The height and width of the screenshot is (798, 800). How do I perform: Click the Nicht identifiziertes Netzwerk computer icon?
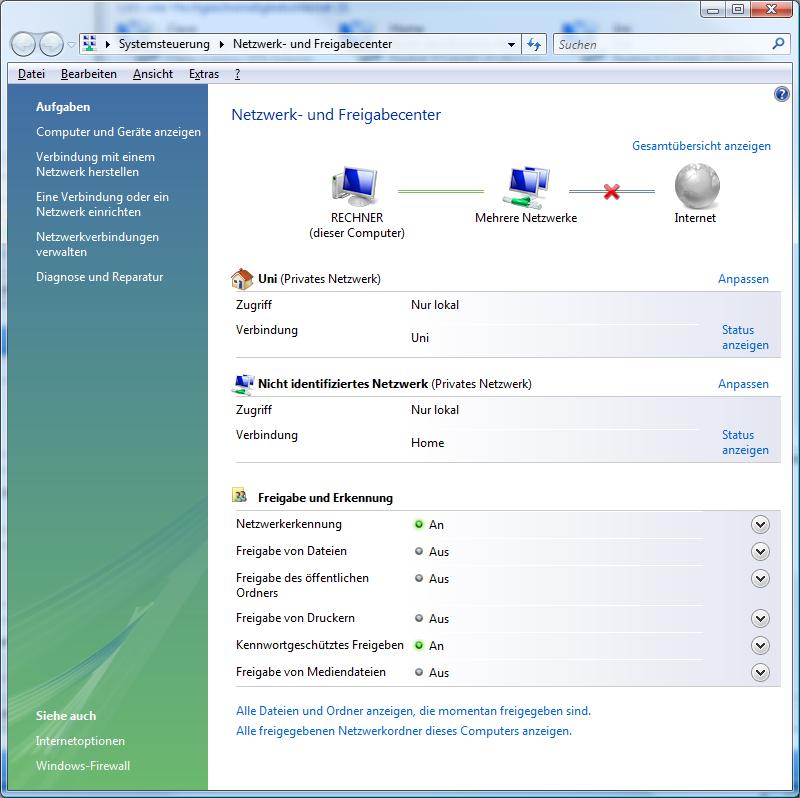point(242,384)
